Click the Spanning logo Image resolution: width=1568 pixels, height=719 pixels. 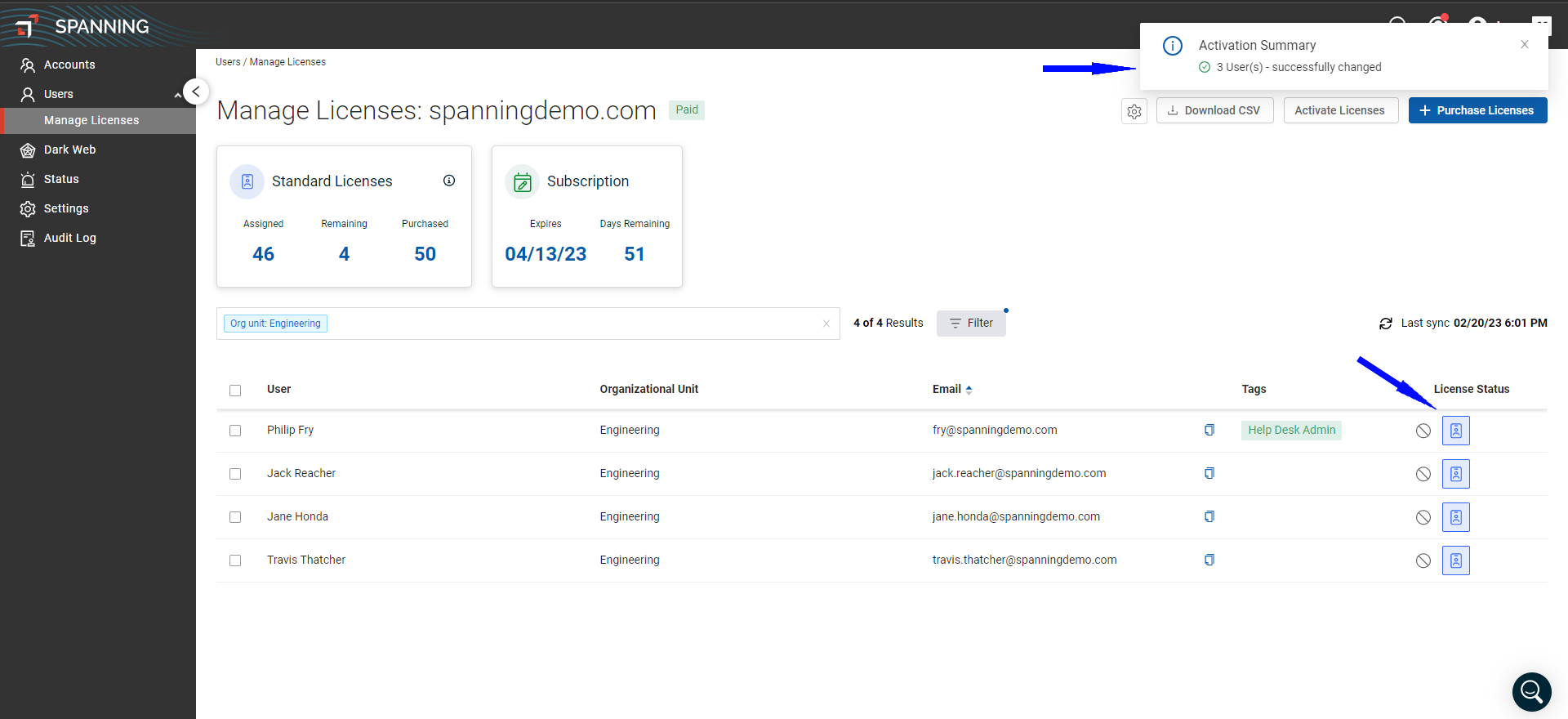82,26
